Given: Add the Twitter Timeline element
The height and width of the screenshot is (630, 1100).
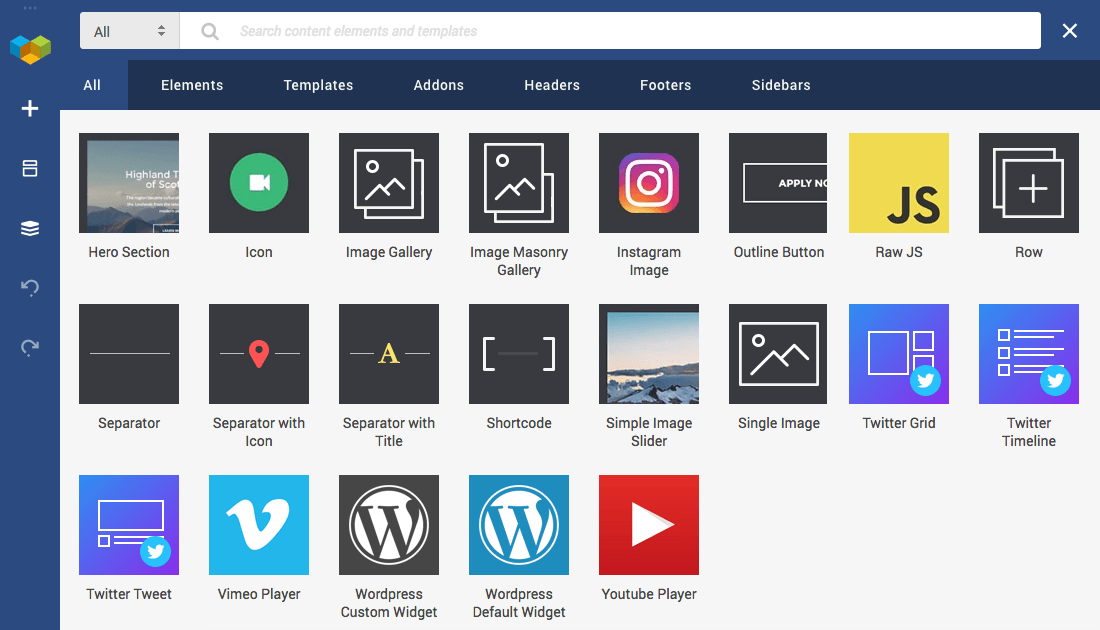Looking at the screenshot, I should [x=1028, y=354].
